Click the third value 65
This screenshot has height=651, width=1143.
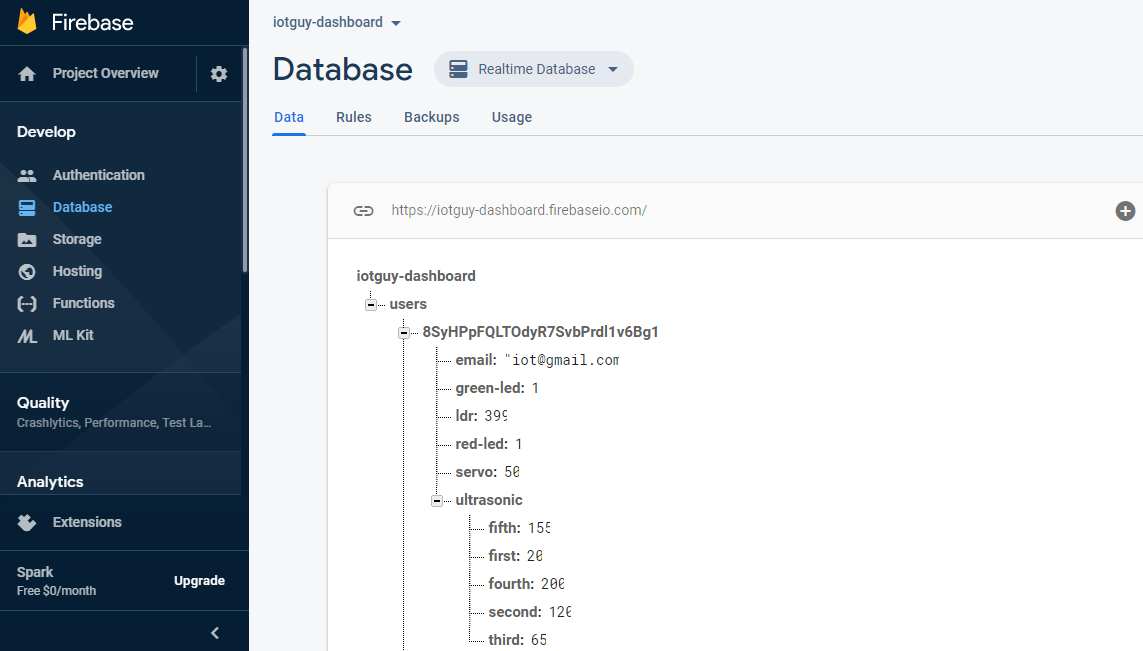coord(539,640)
